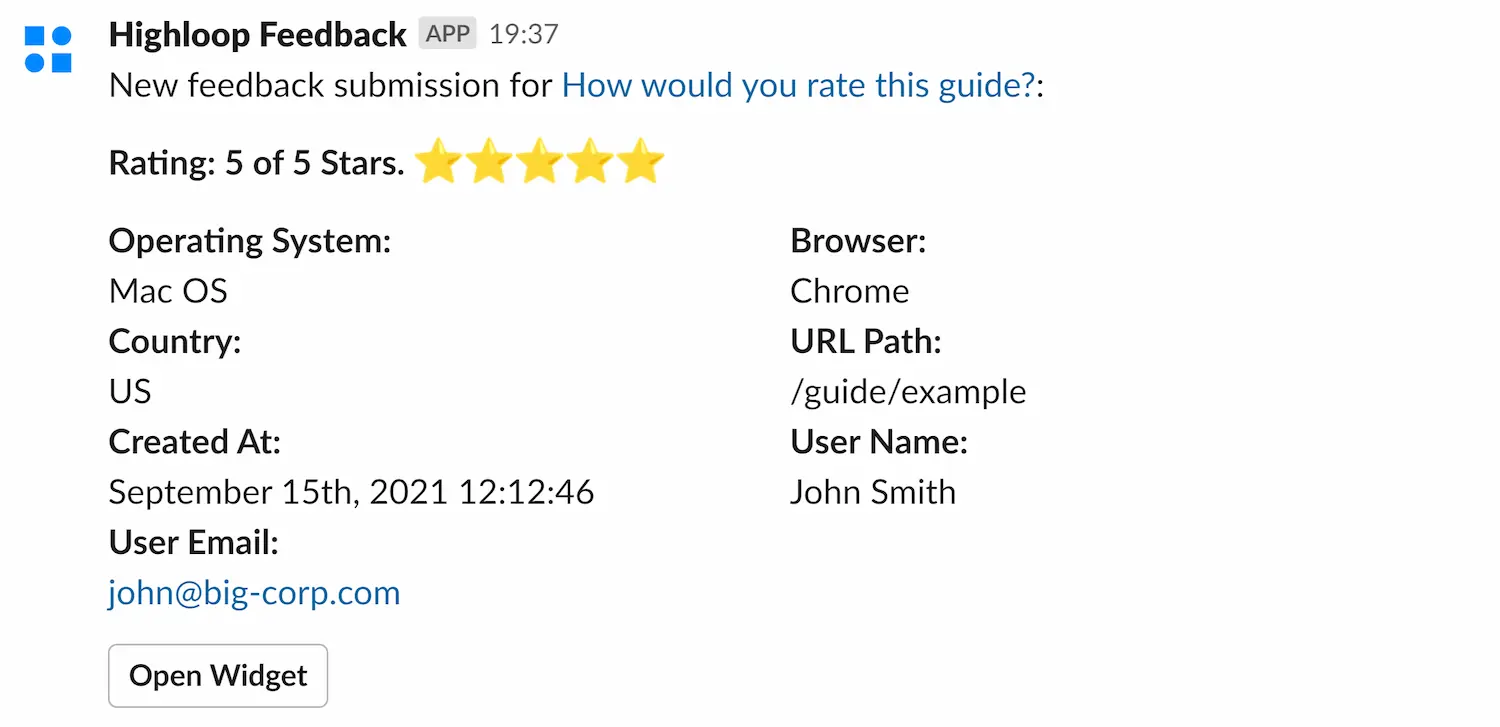Open the john@big-corp.com email link
This screenshot has width=1500, height=727.
[x=254, y=593]
